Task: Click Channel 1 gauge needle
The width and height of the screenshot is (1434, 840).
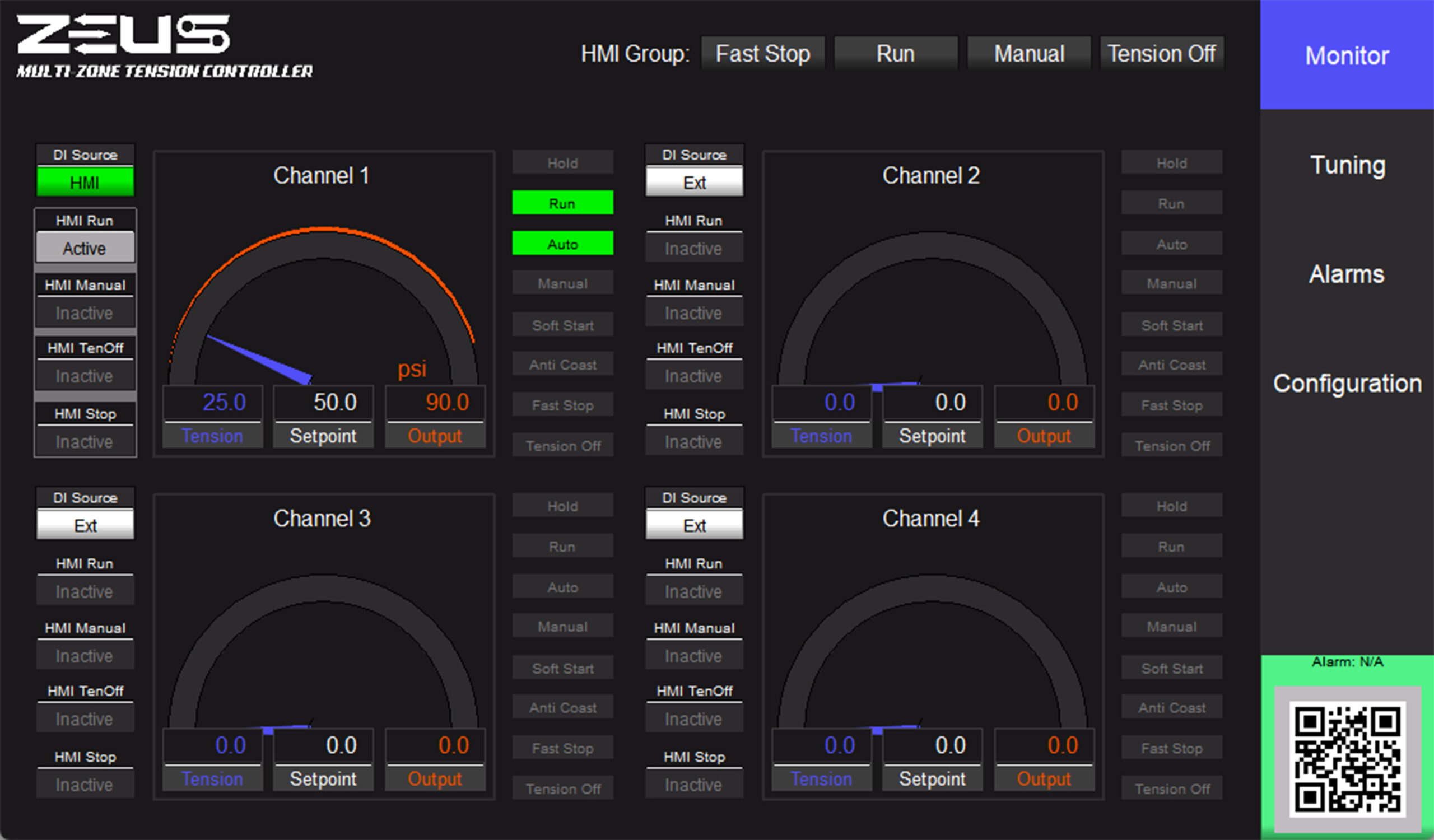Action: pos(259,360)
